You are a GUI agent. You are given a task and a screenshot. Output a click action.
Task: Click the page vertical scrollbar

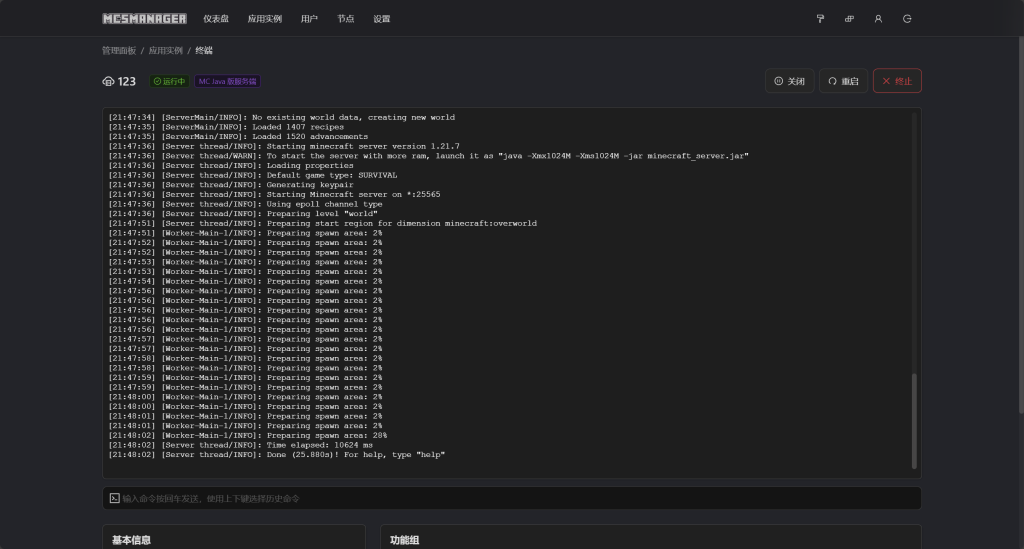coord(1021,225)
